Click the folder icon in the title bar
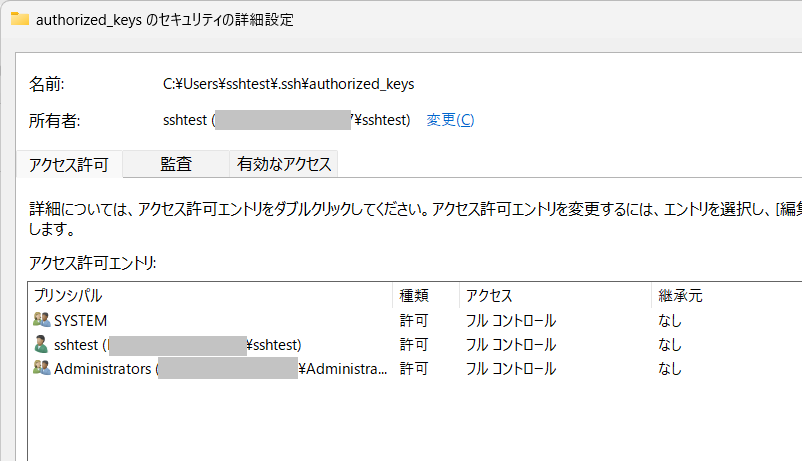This screenshot has width=802, height=461. [x=20, y=19]
